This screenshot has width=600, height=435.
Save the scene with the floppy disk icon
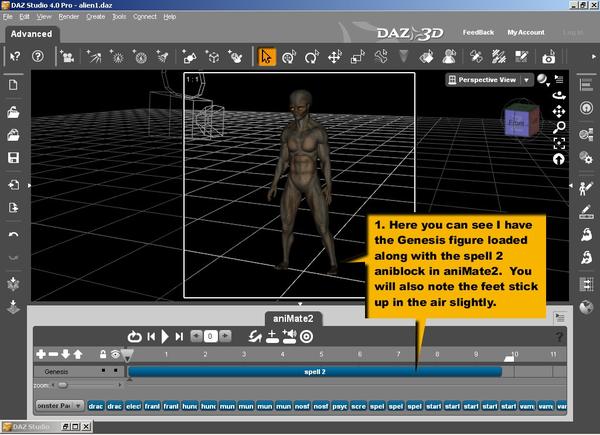13,158
